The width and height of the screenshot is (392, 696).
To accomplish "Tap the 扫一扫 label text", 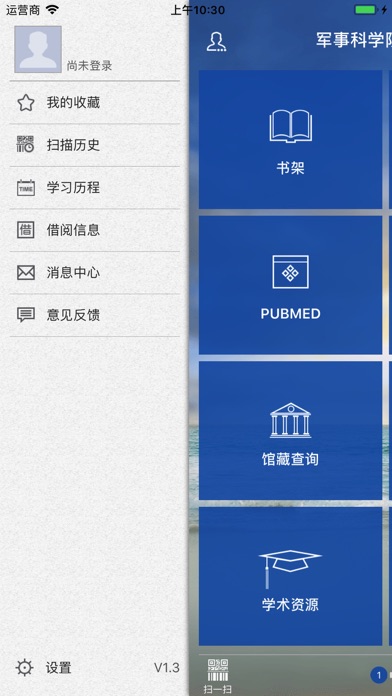I will coord(218,689).
